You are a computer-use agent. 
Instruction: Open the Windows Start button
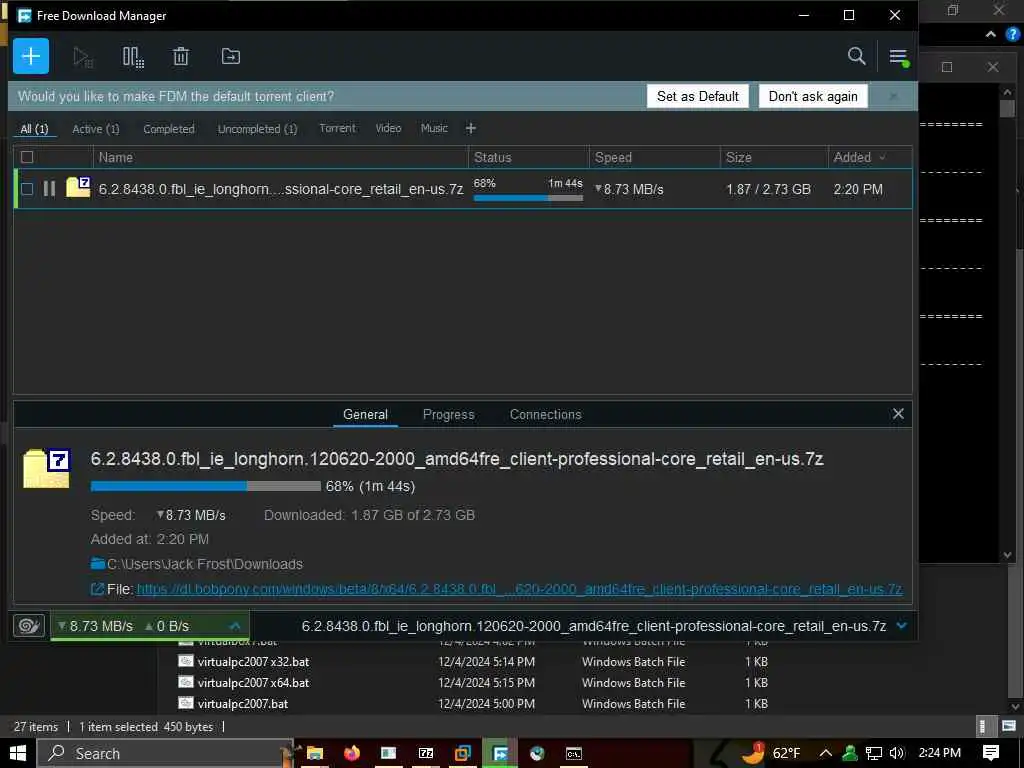coord(18,753)
